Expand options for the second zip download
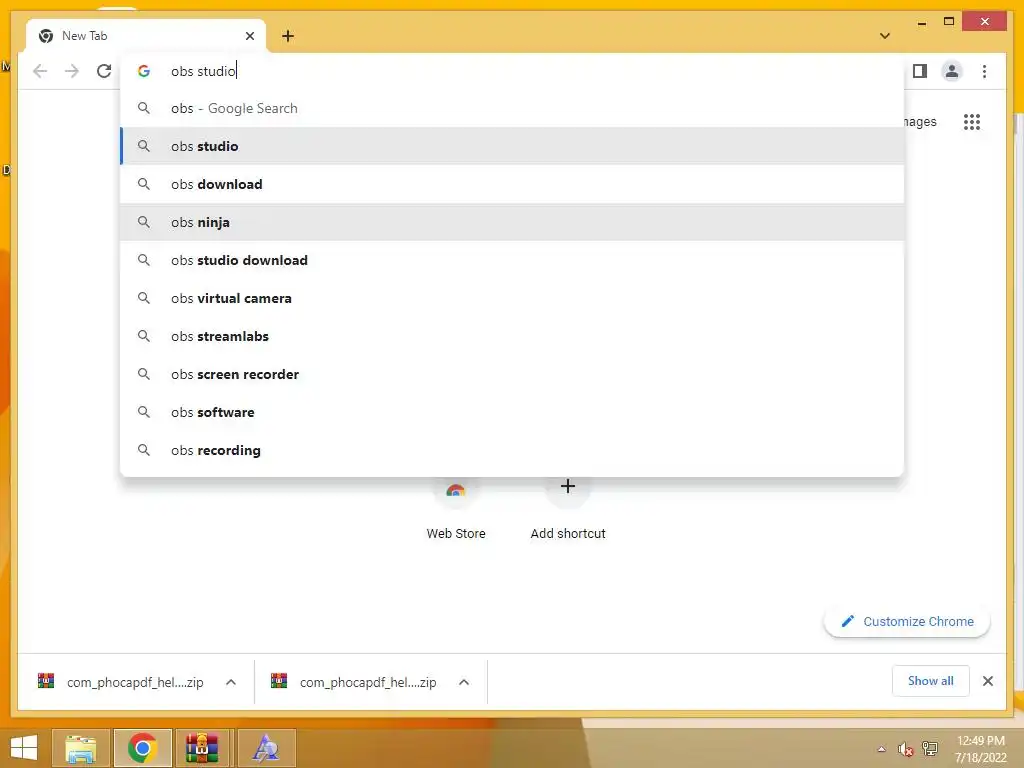This screenshot has width=1024, height=768. [464, 682]
